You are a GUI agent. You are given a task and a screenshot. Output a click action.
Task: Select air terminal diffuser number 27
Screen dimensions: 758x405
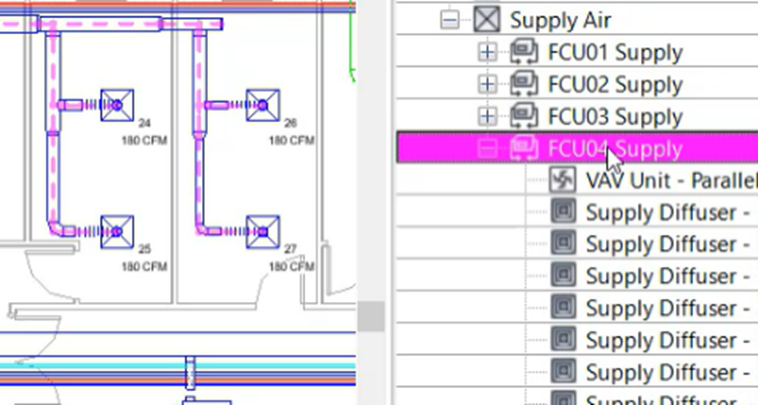tap(263, 232)
